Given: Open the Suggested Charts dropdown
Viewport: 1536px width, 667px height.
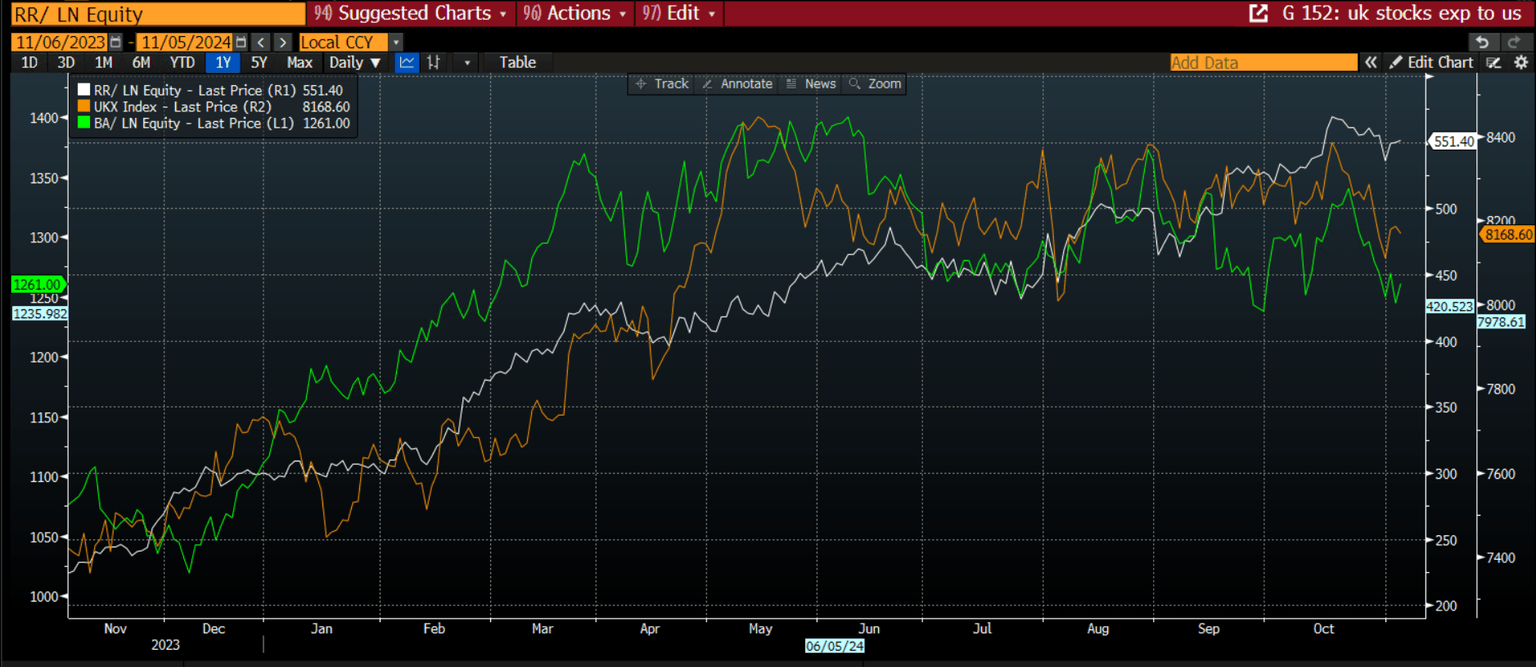Looking at the screenshot, I should (412, 14).
